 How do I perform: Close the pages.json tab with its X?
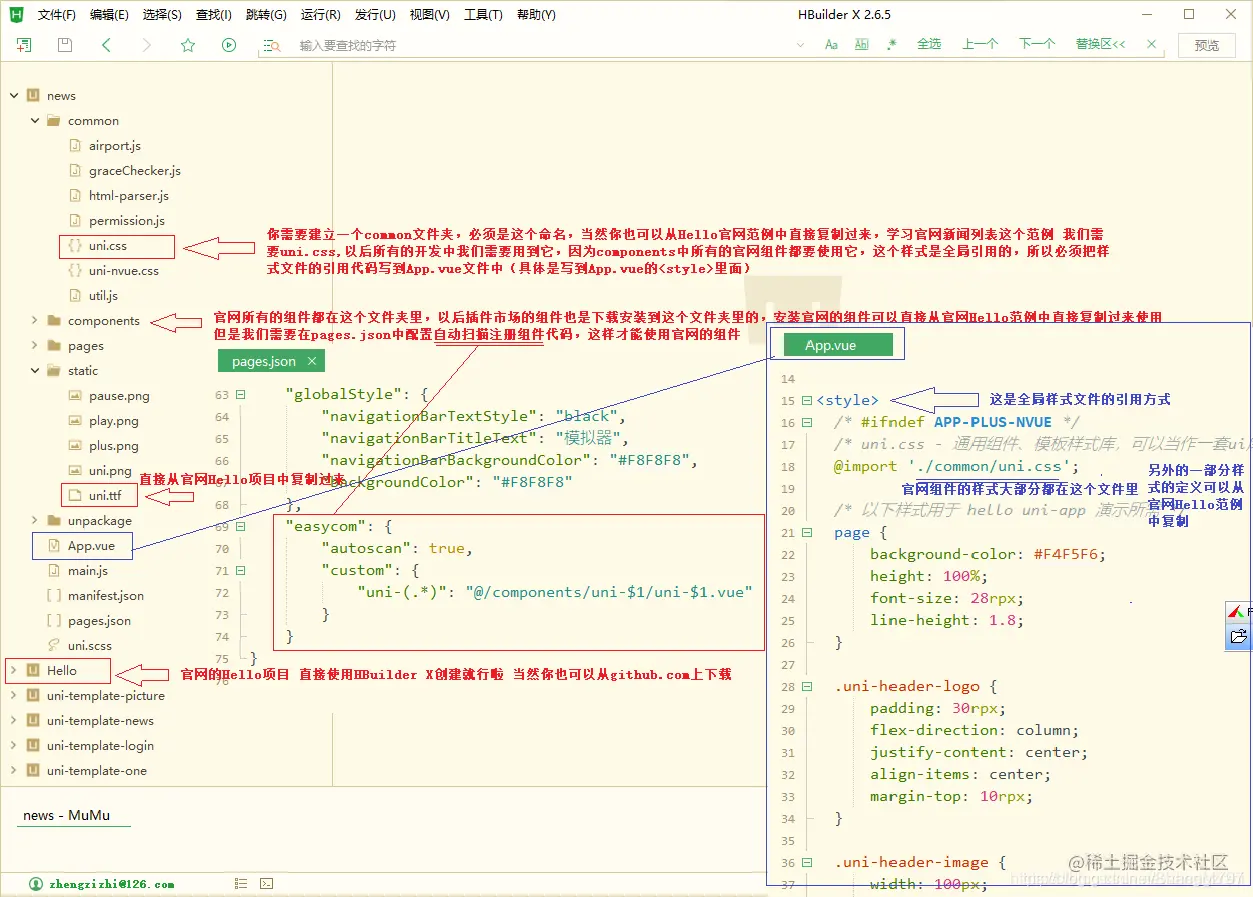click(312, 361)
